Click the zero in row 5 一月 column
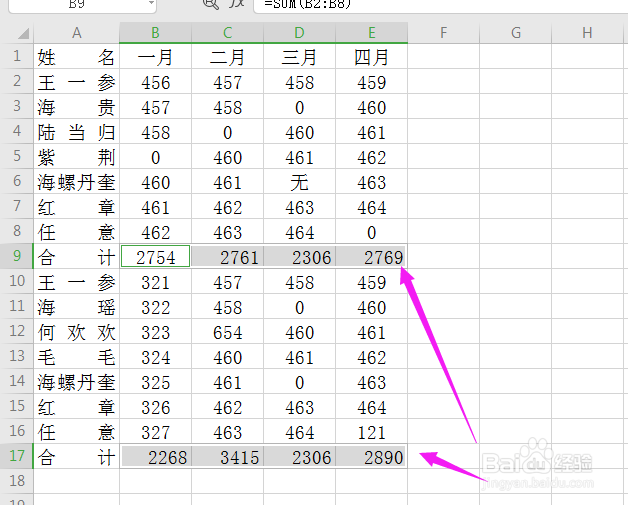This screenshot has width=628, height=505. [155, 157]
